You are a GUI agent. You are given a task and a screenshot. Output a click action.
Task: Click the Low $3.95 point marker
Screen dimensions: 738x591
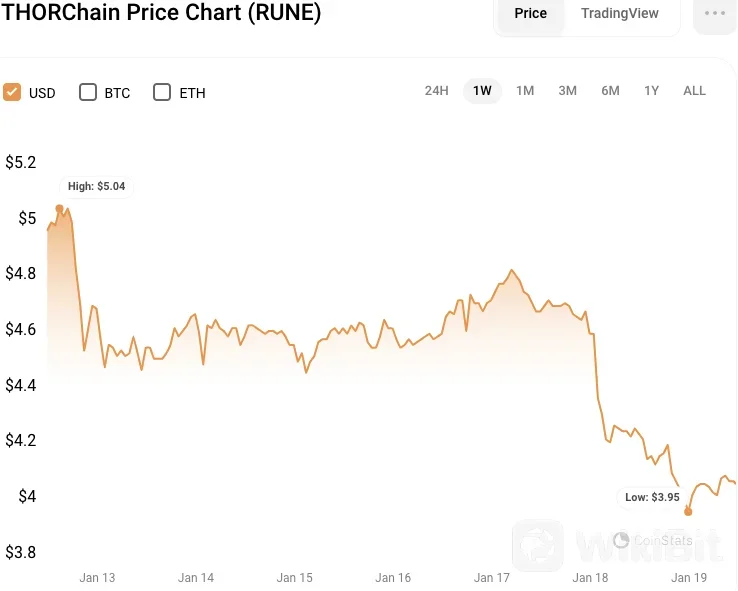(688, 511)
